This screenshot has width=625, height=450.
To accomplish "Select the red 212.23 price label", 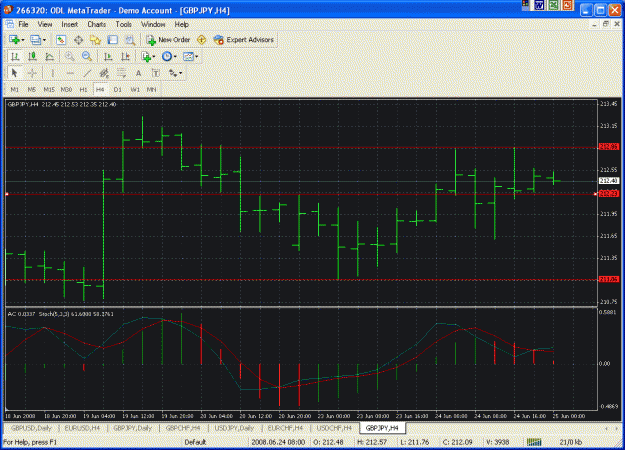I will pyautogui.click(x=609, y=194).
